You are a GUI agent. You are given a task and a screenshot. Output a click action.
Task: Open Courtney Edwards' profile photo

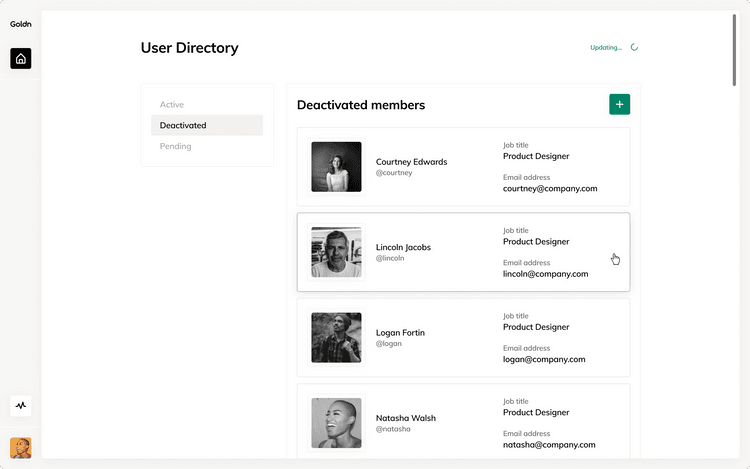click(336, 167)
